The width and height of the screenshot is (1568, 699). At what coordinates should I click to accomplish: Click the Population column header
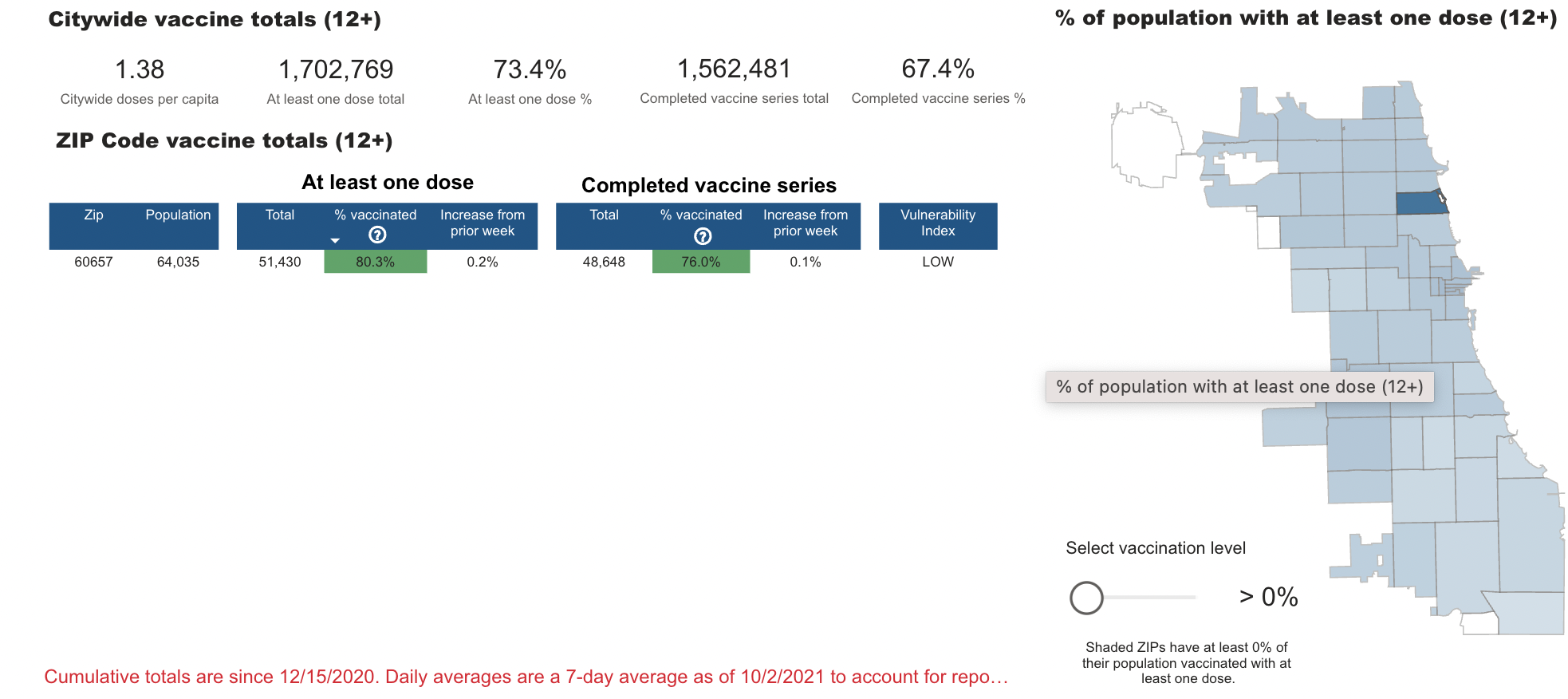click(x=178, y=215)
